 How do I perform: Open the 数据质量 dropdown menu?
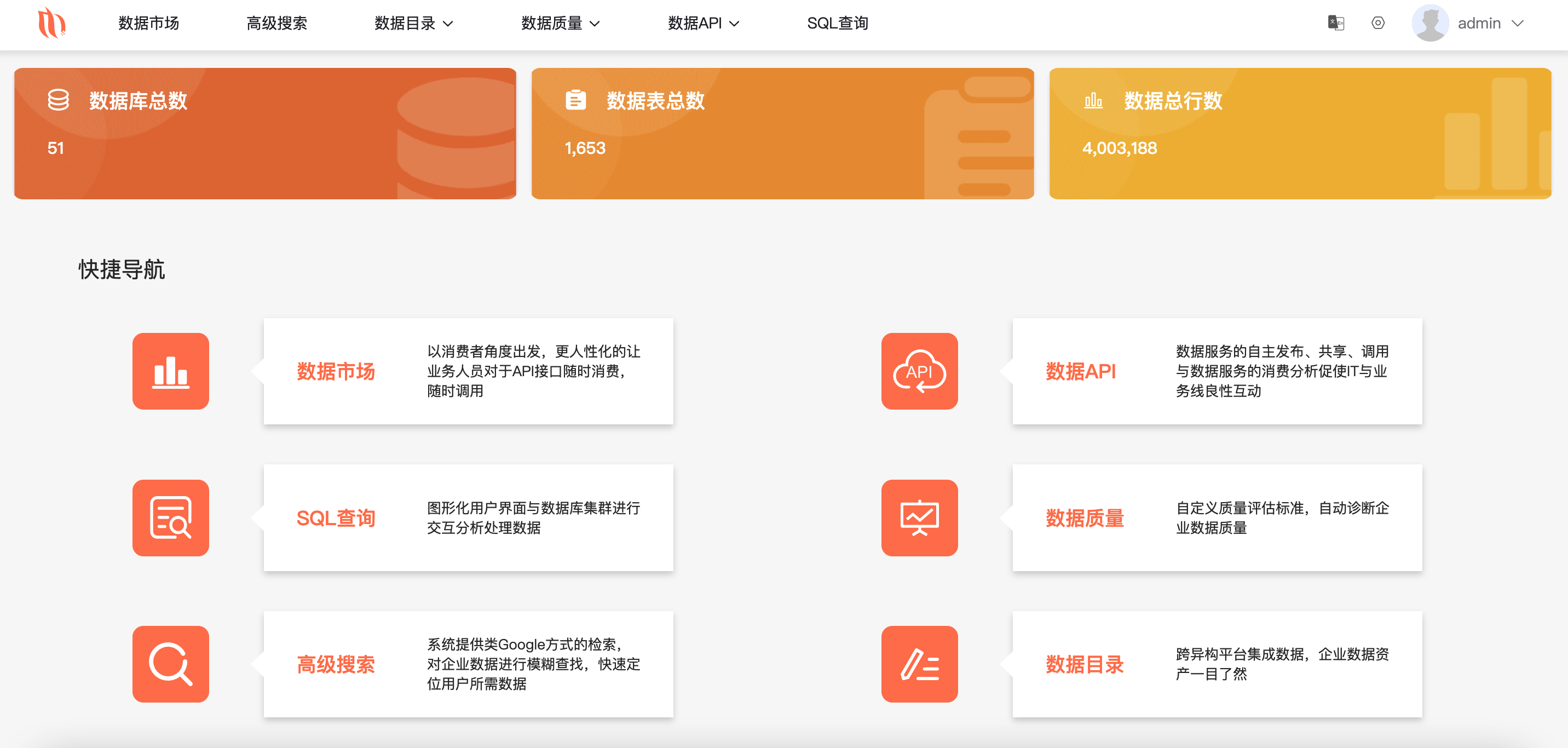(560, 24)
